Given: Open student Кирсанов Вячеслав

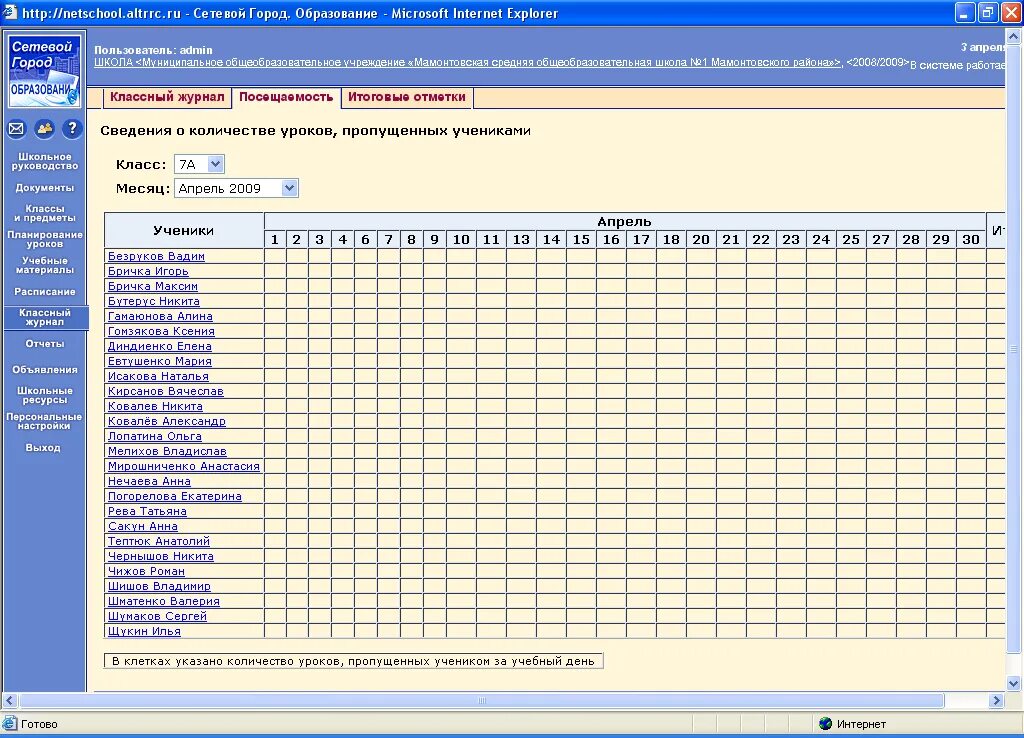Looking at the screenshot, I should (x=166, y=391).
